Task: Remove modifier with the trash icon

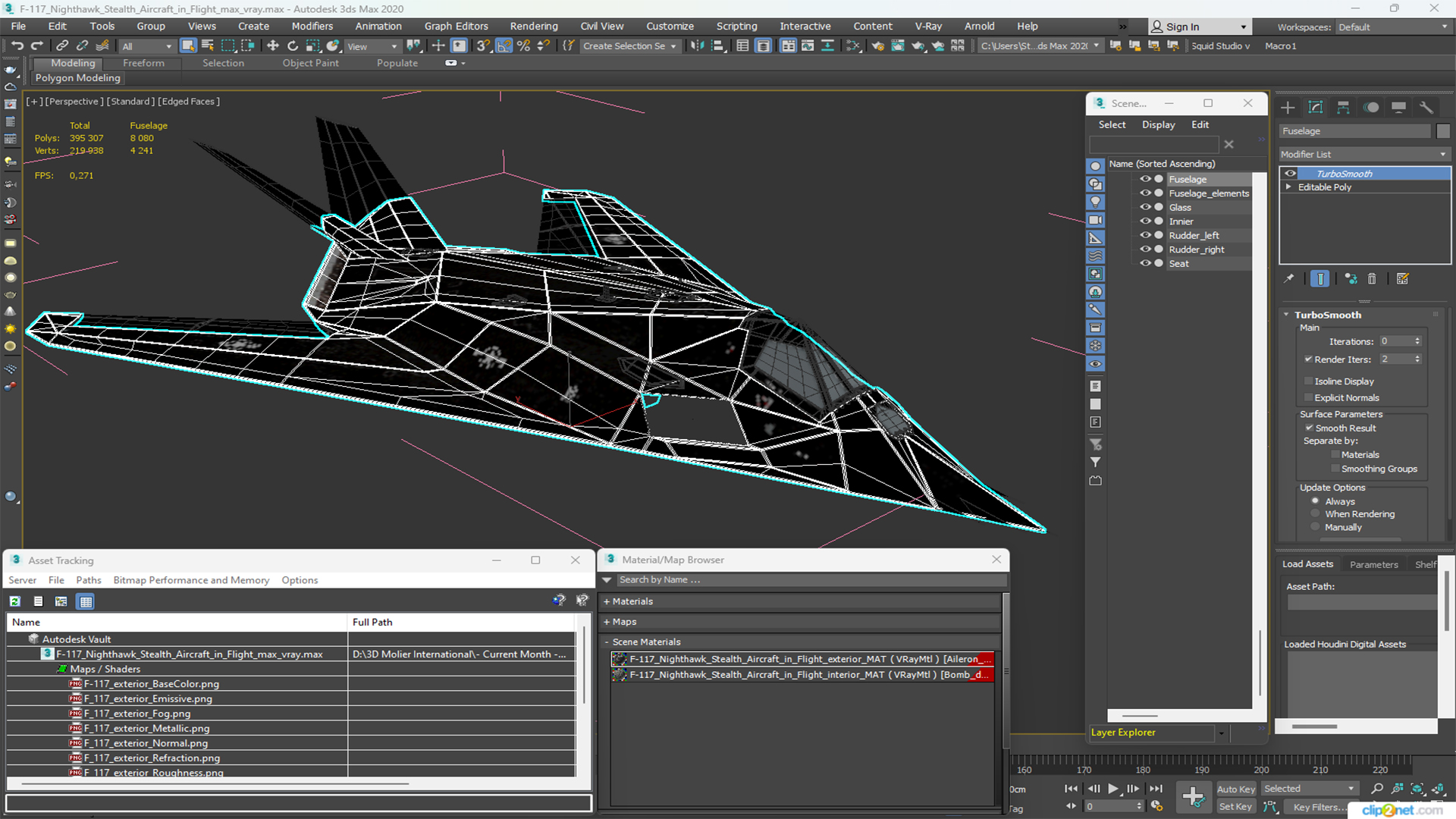Action: click(1372, 279)
